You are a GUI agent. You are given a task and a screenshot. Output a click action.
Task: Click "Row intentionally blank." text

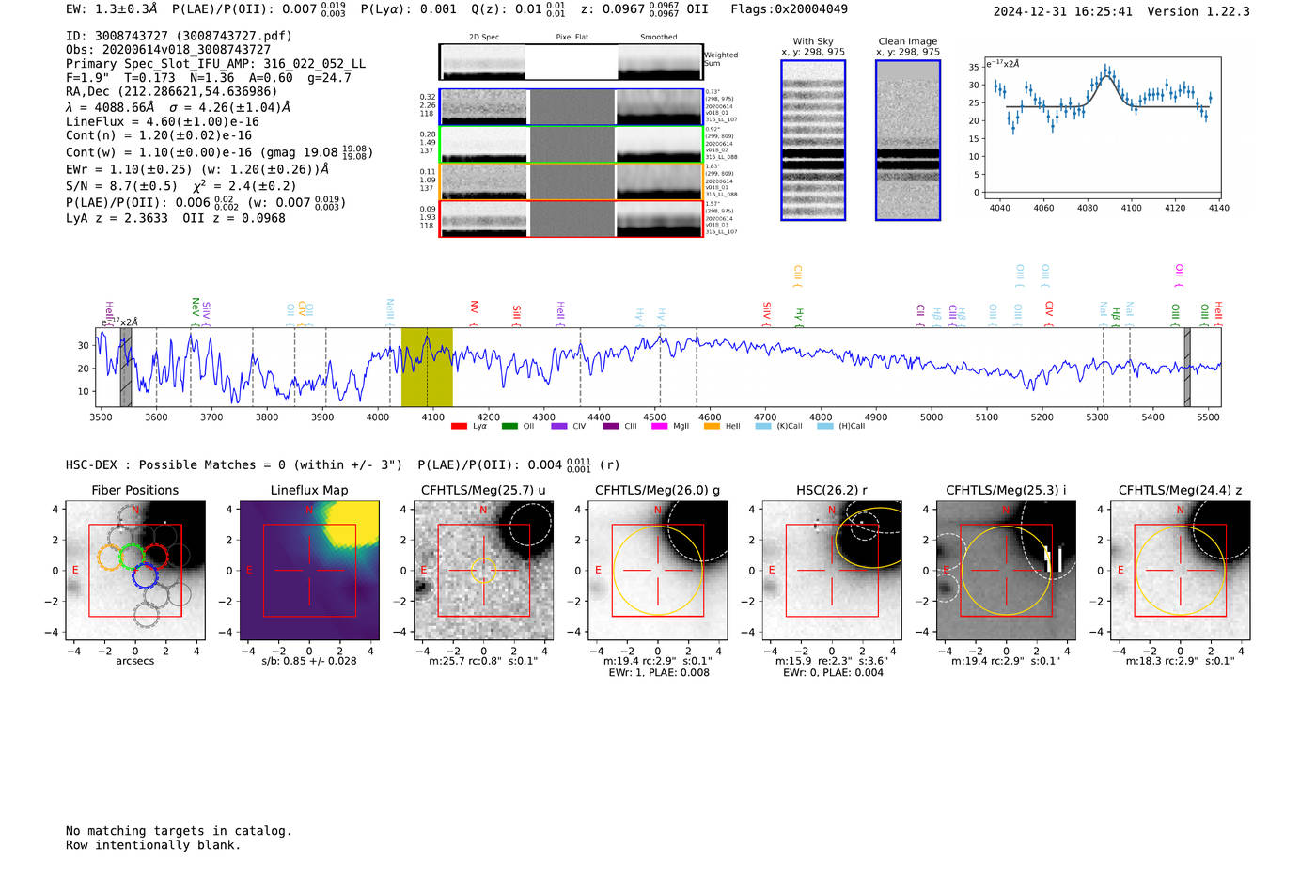tap(153, 845)
